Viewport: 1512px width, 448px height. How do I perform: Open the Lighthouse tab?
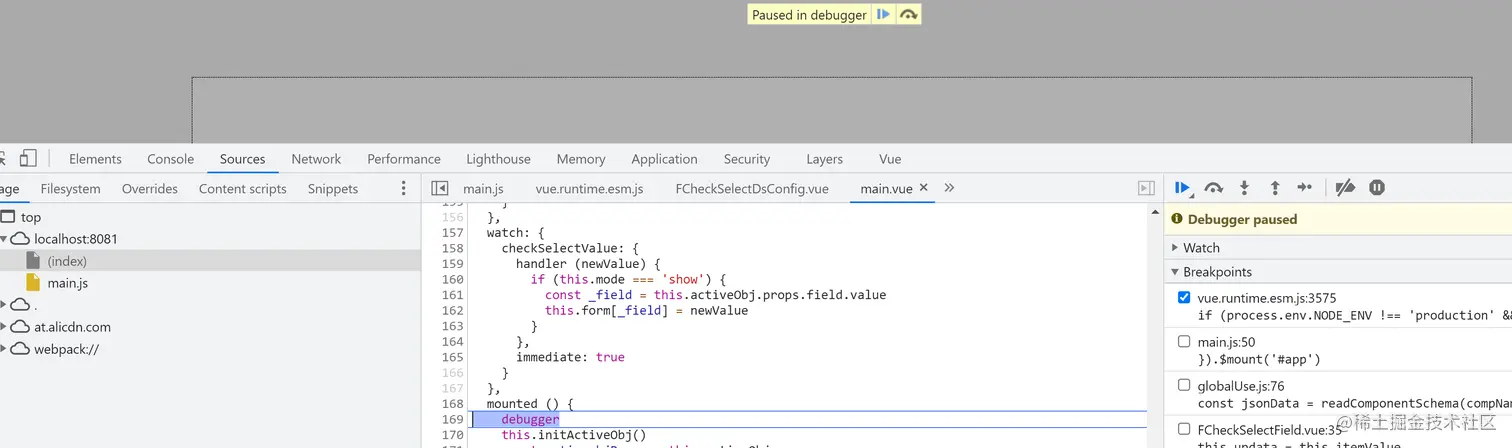click(x=498, y=159)
